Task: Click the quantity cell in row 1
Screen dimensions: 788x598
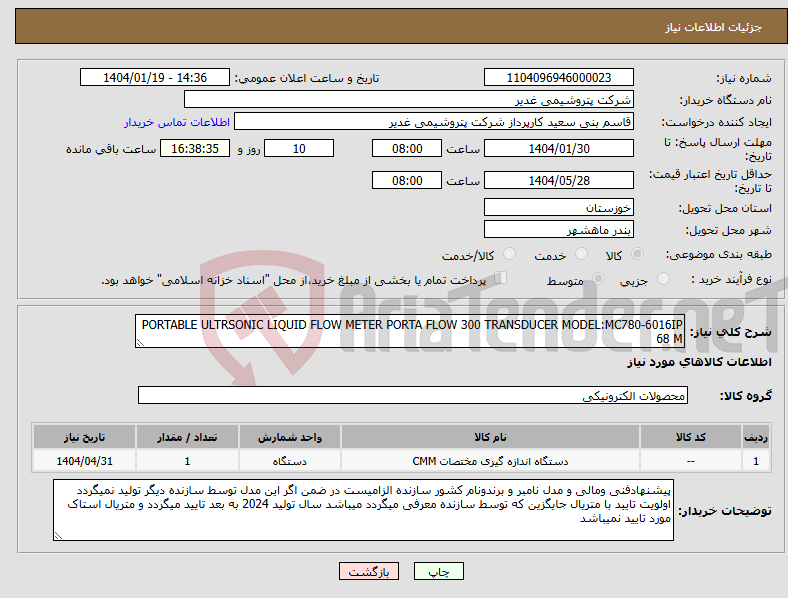Action: (187, 461)
